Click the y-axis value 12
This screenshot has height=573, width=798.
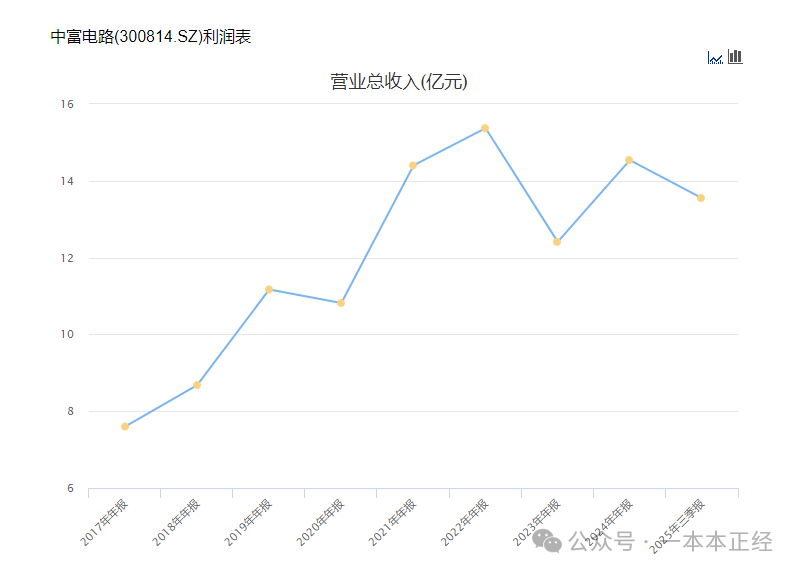[x=67, y=258]
